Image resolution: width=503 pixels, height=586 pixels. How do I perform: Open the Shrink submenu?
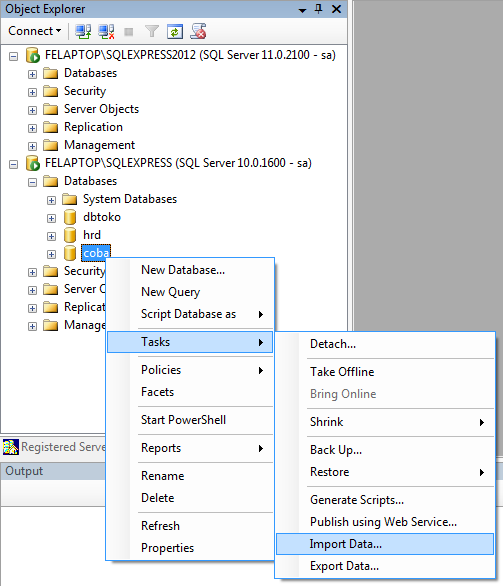pos(385,422)
